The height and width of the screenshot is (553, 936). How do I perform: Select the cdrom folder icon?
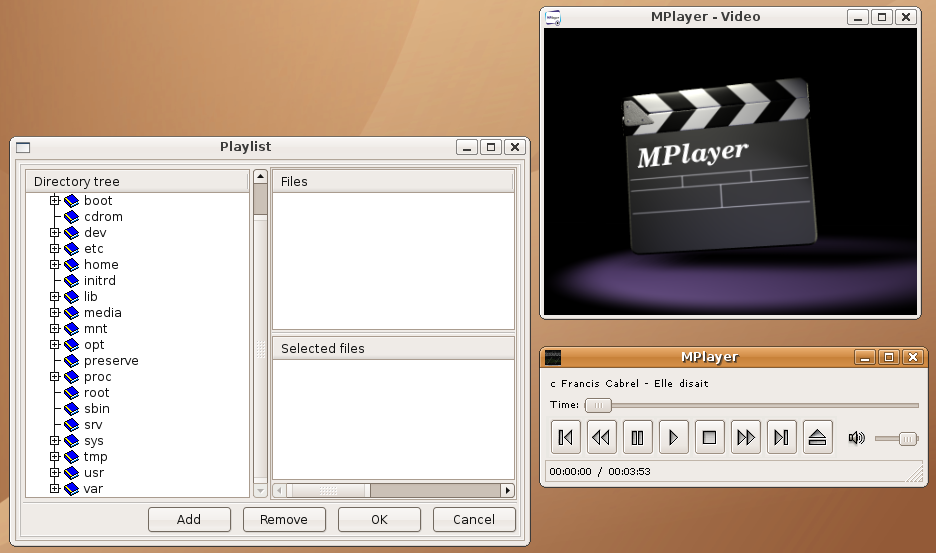click(x=72, y=217)
